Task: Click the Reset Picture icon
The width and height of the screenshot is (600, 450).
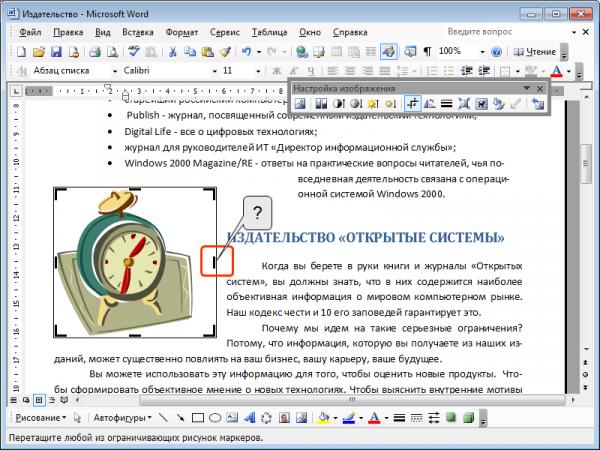Action: 538,103
